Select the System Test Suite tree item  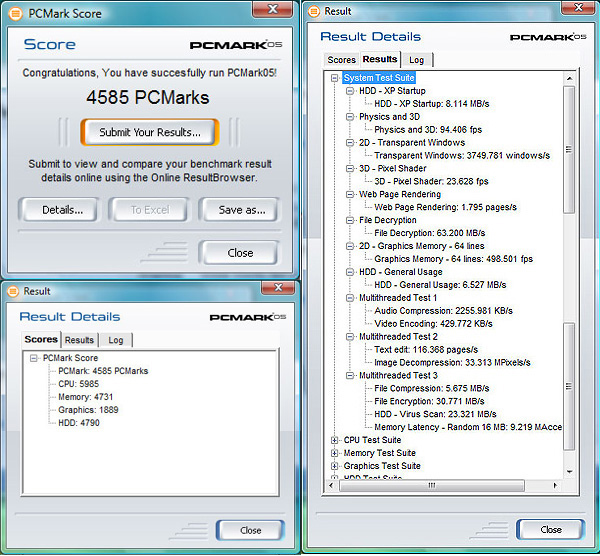(379, 78)
